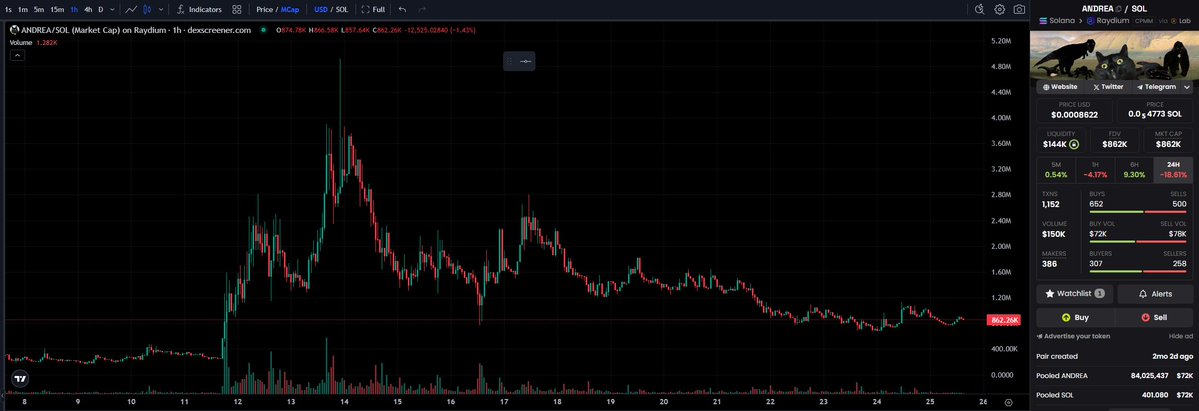
Task: Click the Pooled SOL 401.080 value
Action: 1152,395
